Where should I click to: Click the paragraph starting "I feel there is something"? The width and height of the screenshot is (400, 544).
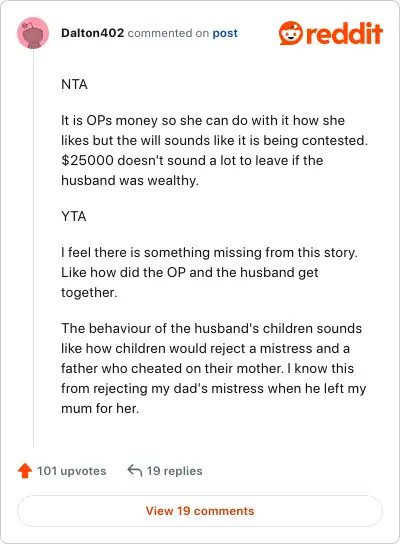209,272
